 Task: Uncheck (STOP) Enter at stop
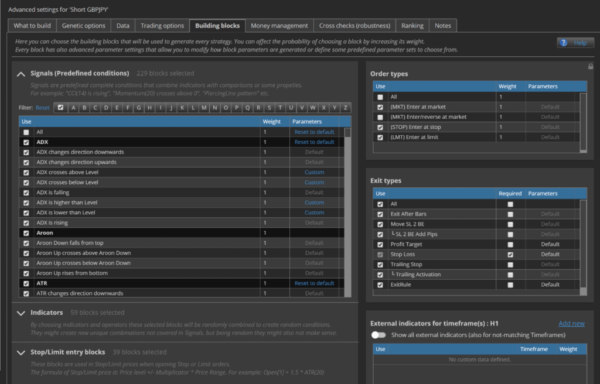(380, 127)
